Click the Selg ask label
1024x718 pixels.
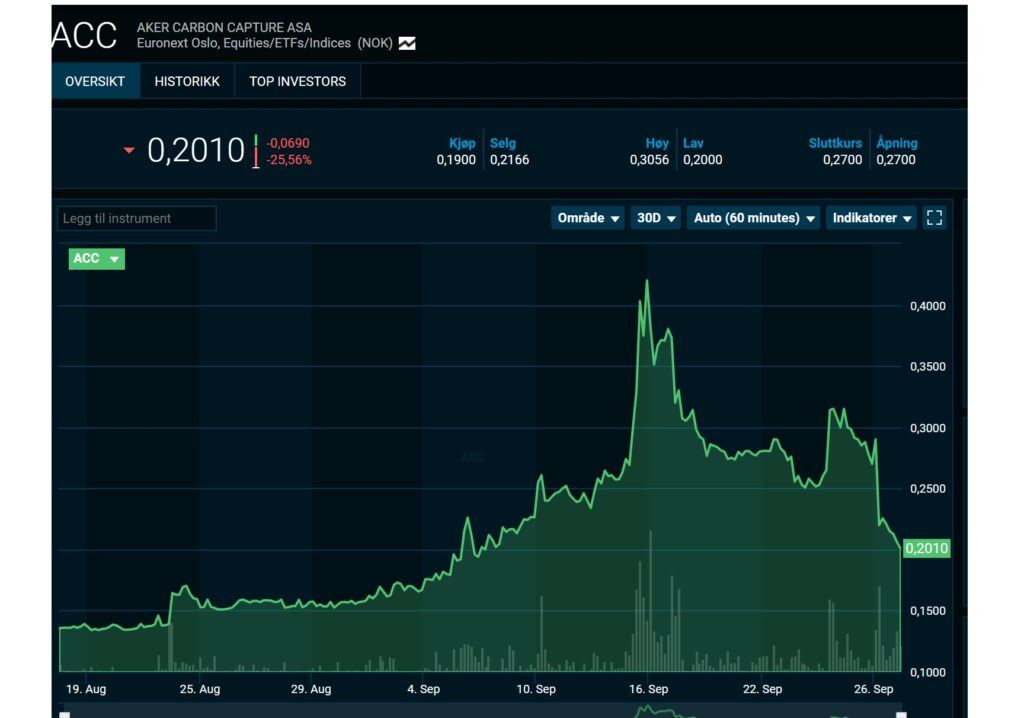(x=503, y=143)
